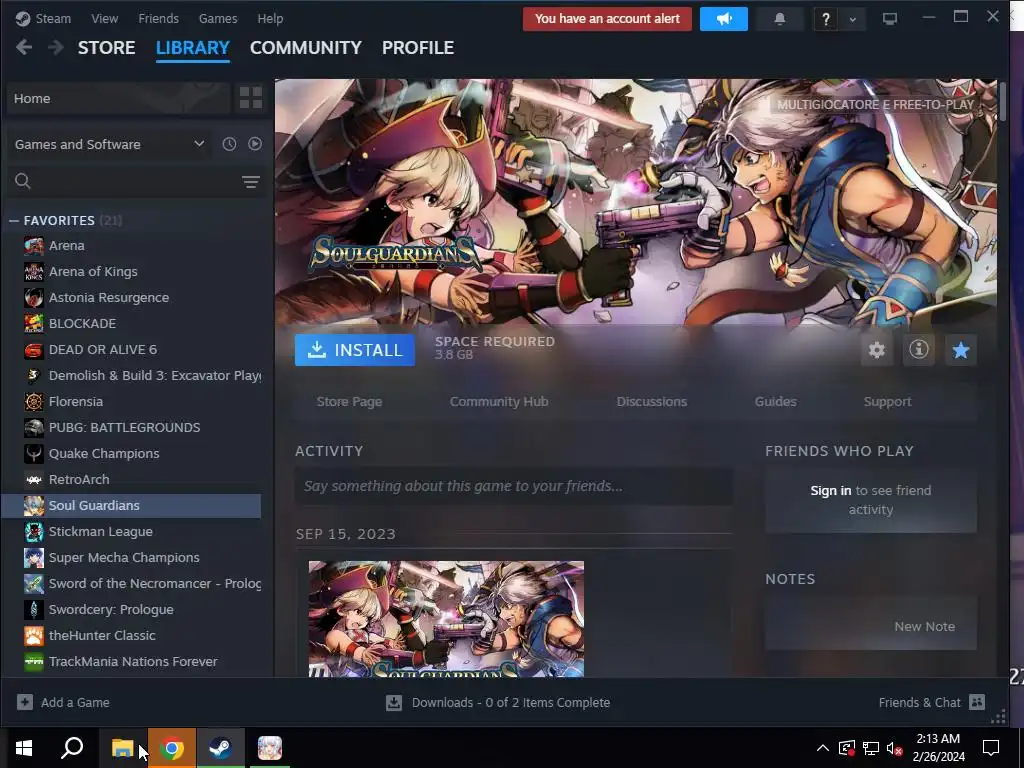Show the game information icon
The width and height of the screenshot is (1024, 768).
click(919, 350)
